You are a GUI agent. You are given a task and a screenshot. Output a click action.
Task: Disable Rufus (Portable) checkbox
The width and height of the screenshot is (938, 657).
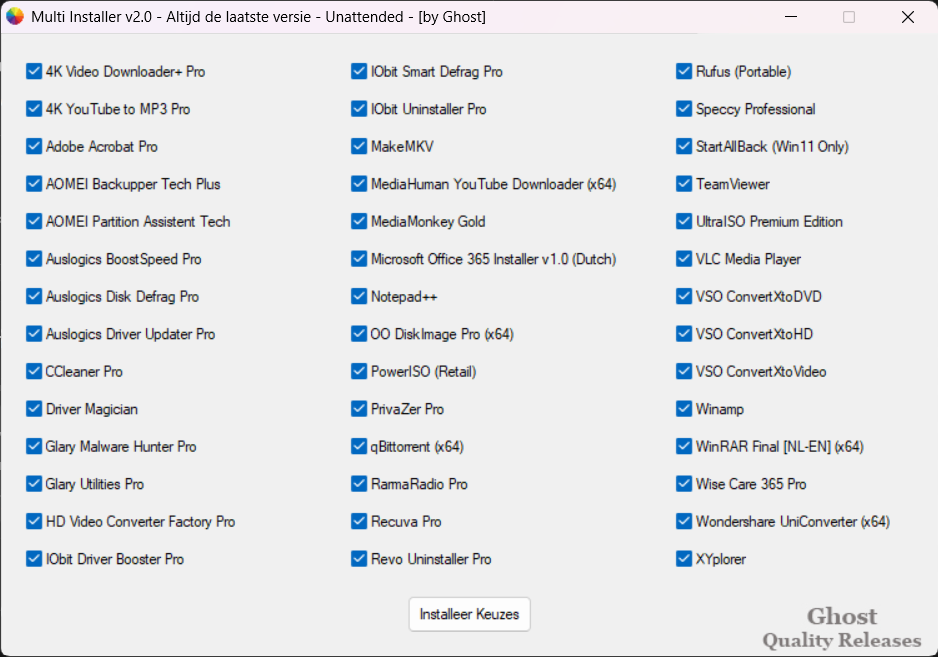684,71
